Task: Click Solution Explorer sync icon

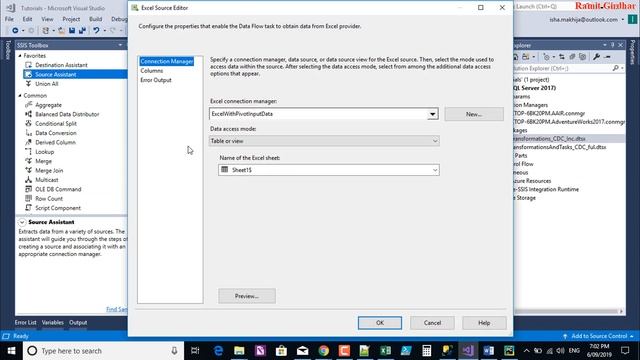Action: pos(562,57)
